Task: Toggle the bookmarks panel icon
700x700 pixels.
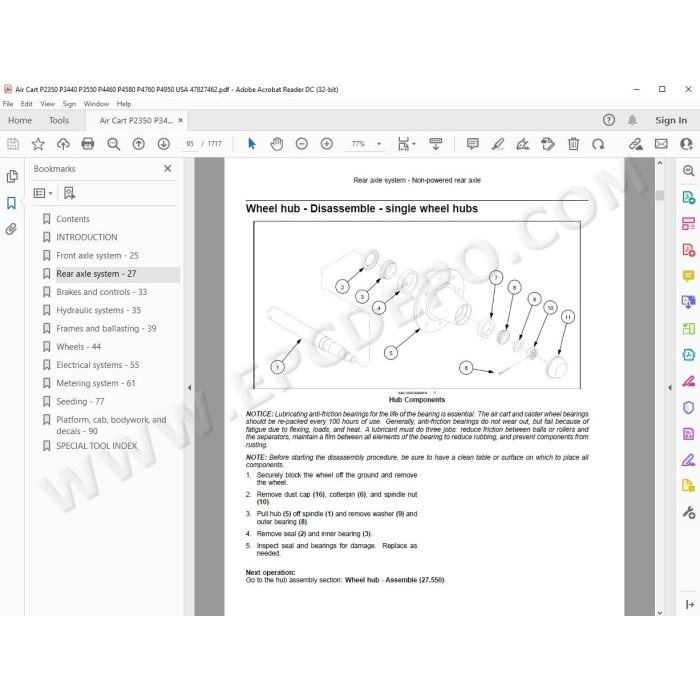Action: (x=12, y=203)
